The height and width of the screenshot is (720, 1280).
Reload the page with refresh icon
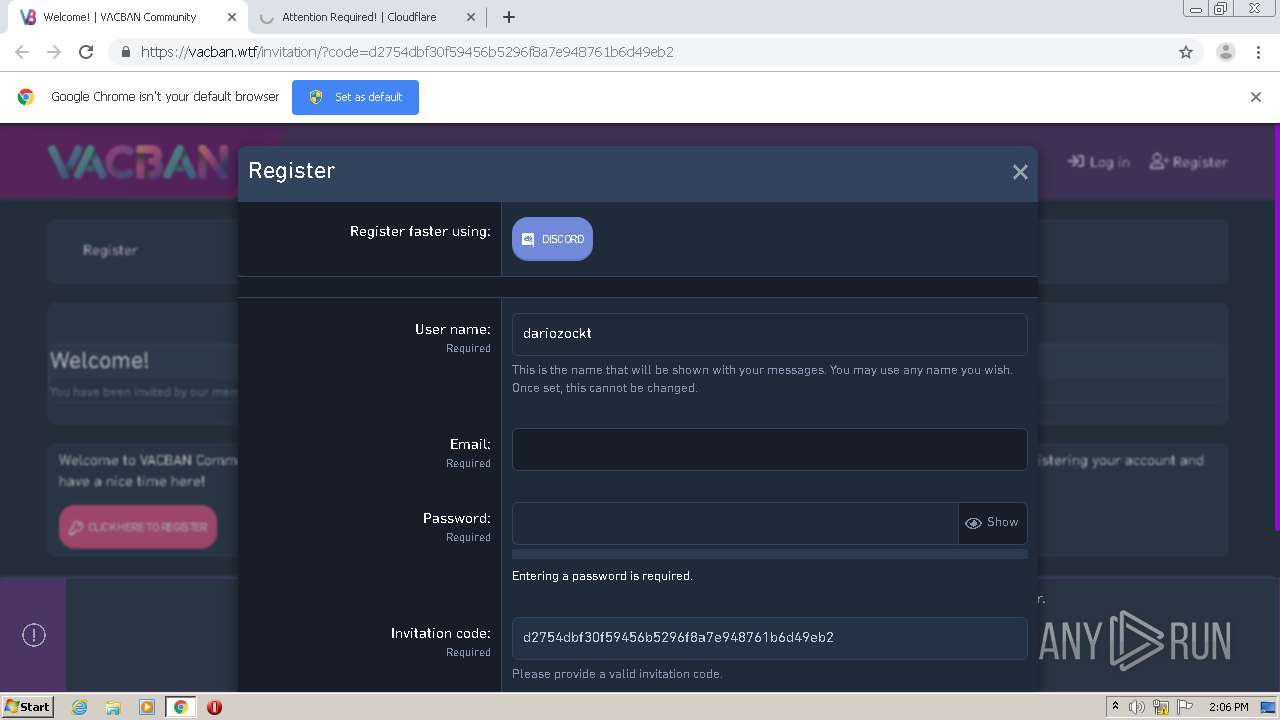86,52
